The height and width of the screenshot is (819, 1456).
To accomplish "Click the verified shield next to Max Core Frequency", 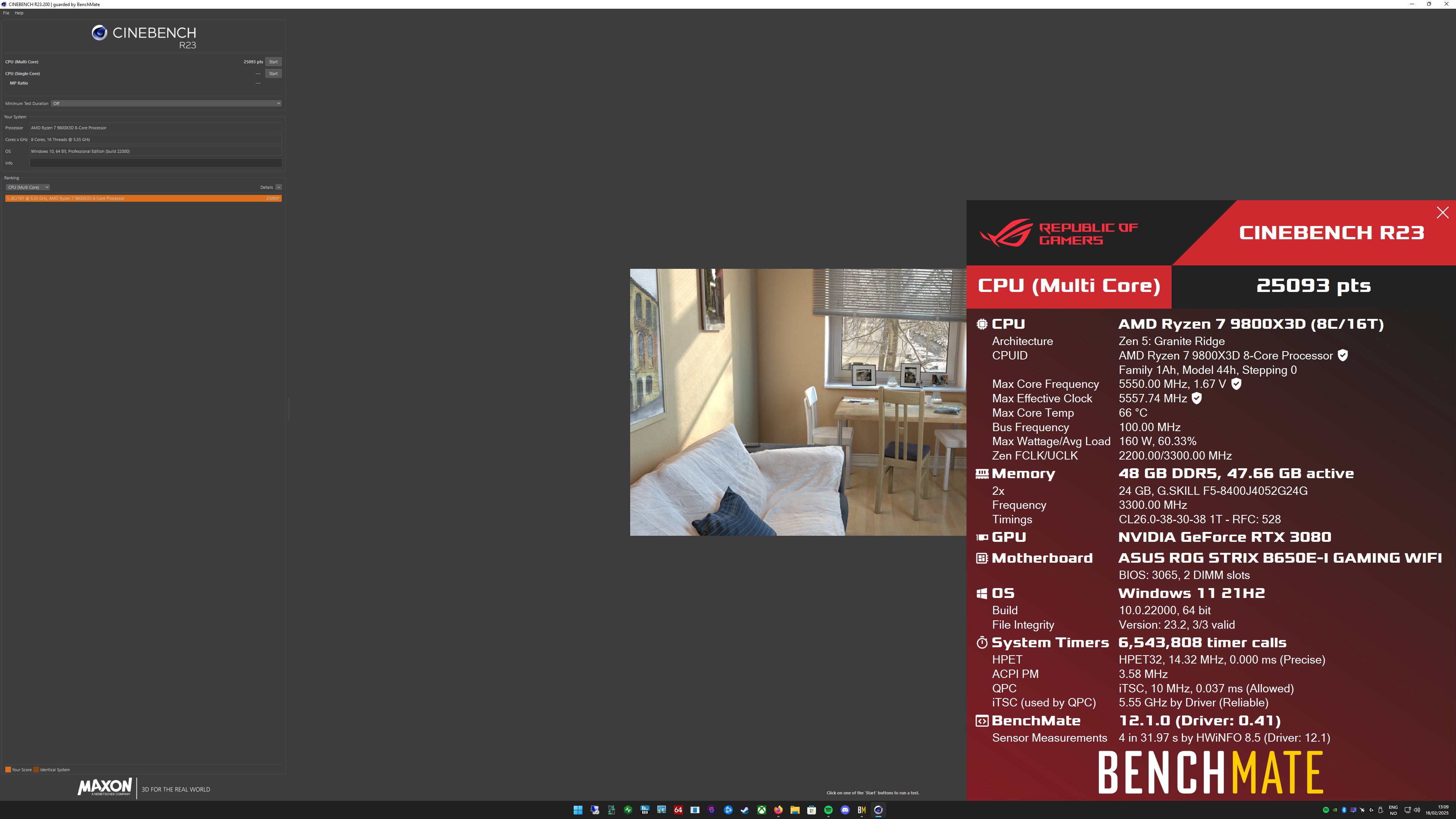I will pyautogui.click(x=1237, y=384).
